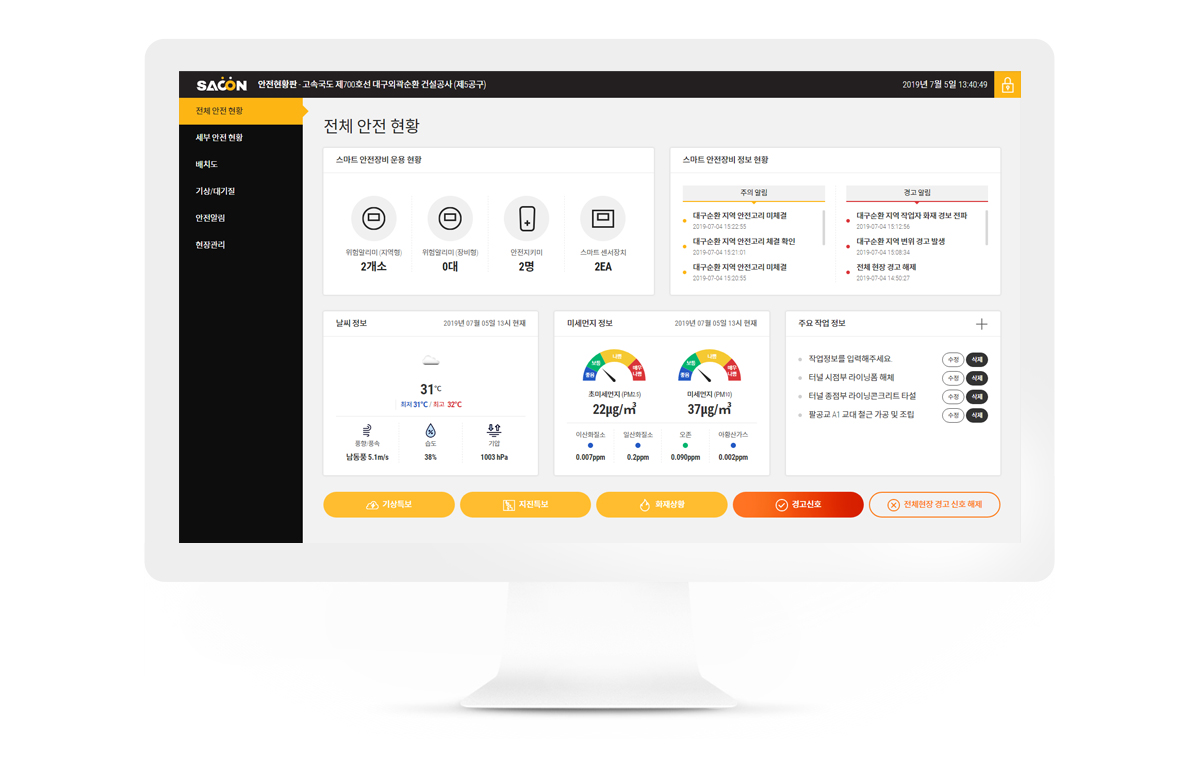Click the lock icon in the header
Viewport: 1200px width, 760px height.
pyautogui.click(x=1007, y=85)
